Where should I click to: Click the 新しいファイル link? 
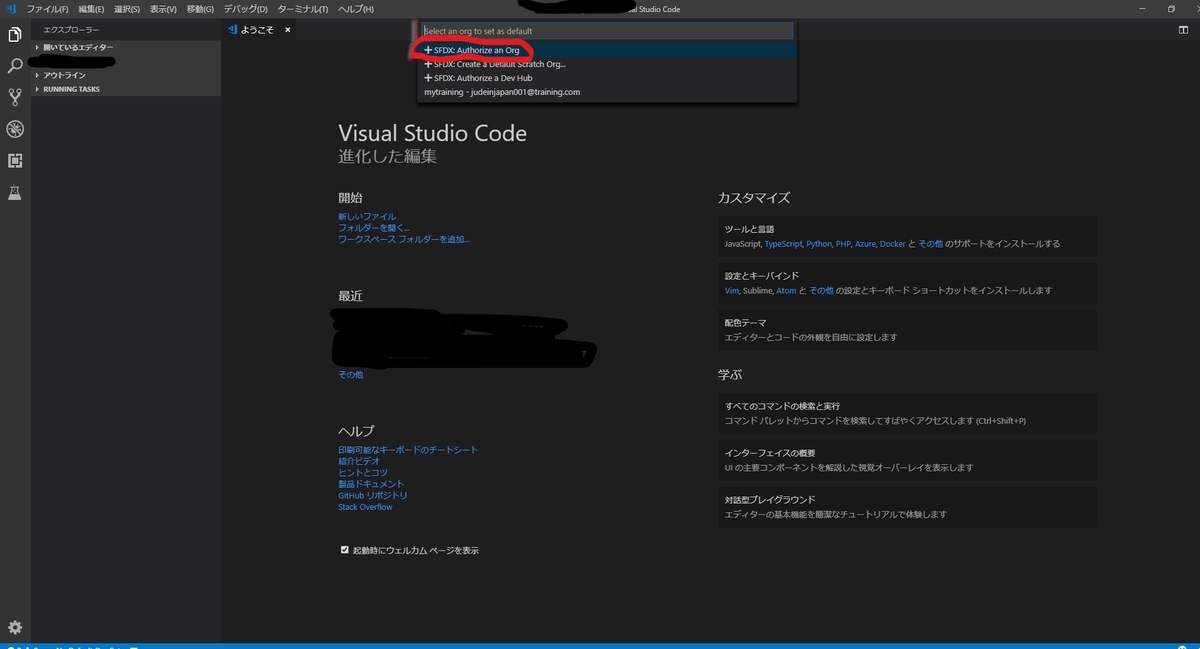coord(367,217)
